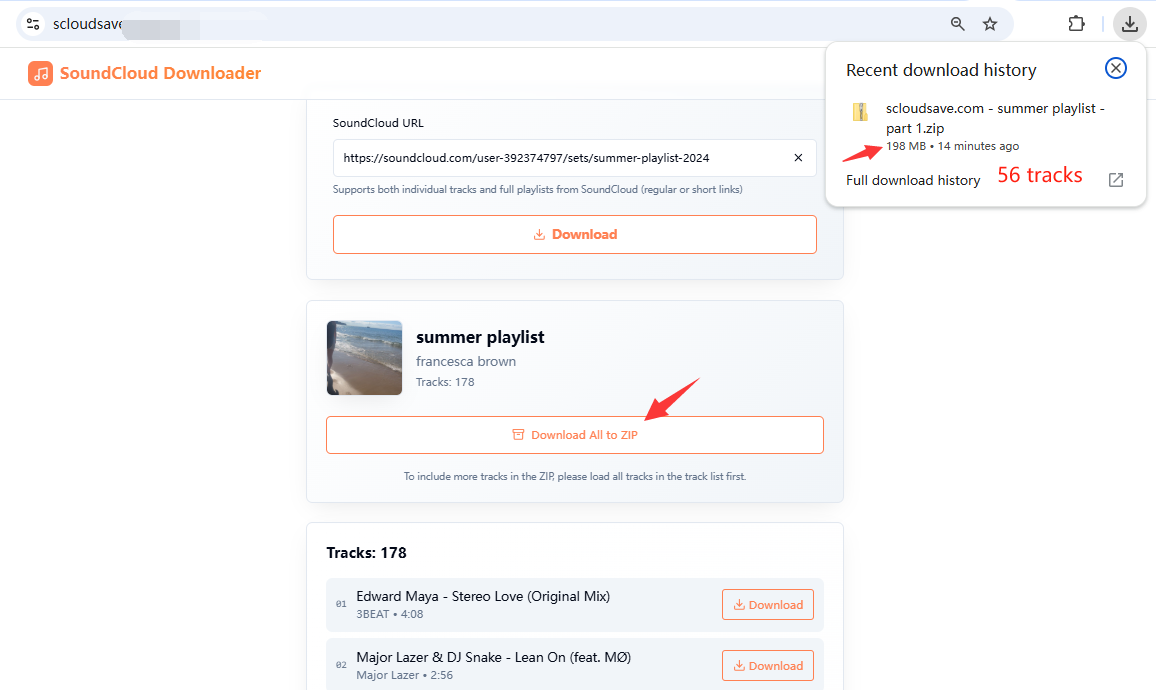Image resolution: width=1156 pixels, height=690 pixels.
Task: Click the '198 MB • 14 minutes ago' download details
Action: tap(953, 146)
